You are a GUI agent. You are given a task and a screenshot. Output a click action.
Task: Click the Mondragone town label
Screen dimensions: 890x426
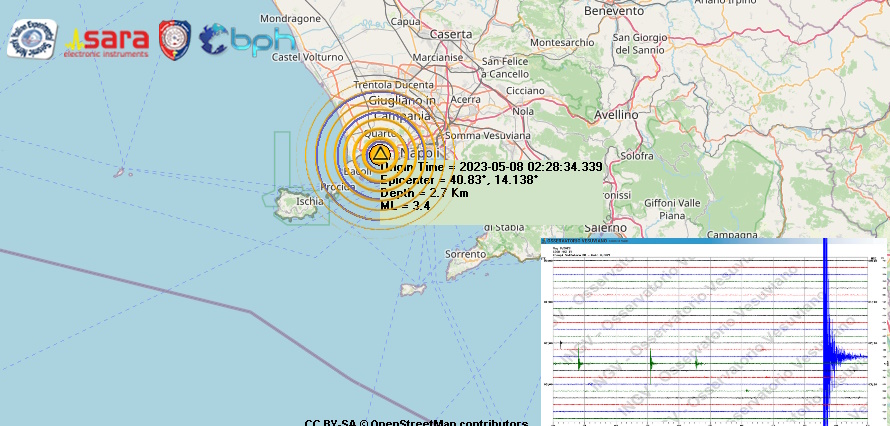[290, 18]
